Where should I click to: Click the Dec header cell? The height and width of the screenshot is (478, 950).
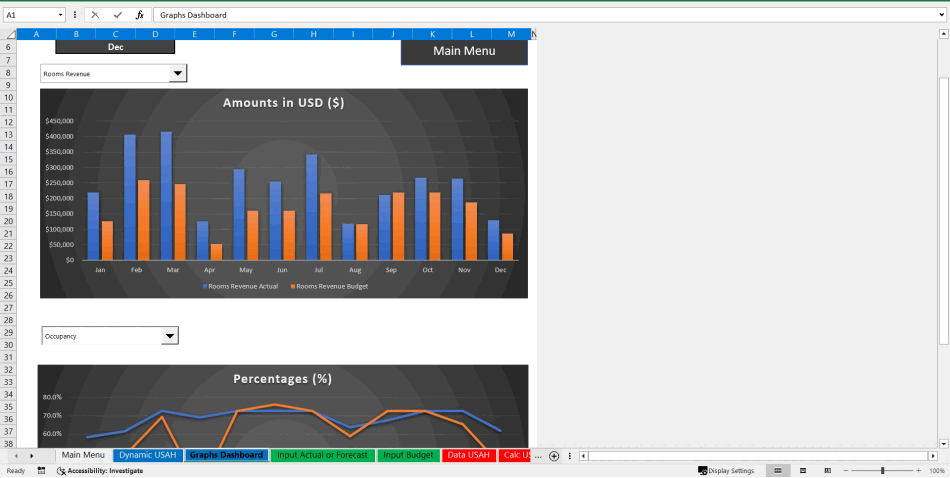[x=115, y=47]
